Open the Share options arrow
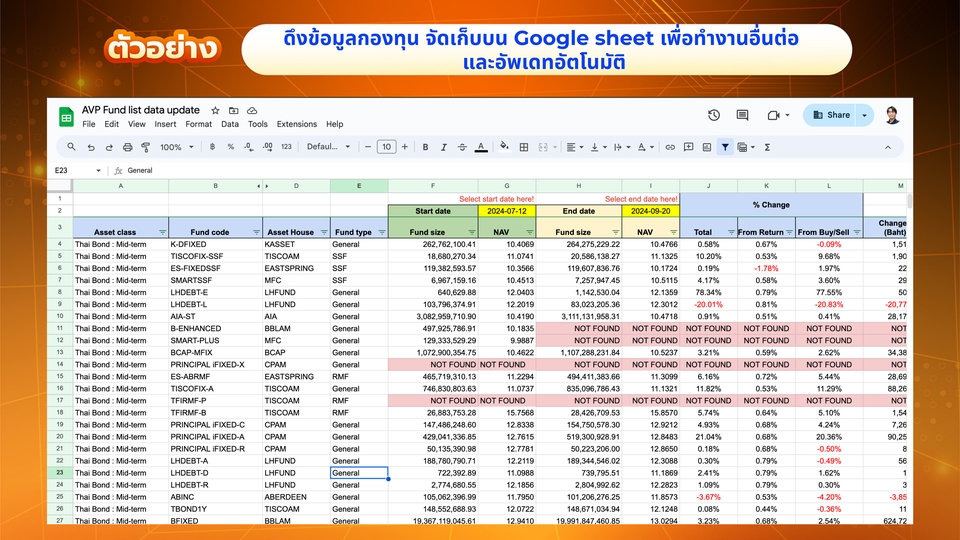This screenshot has height=540, width=960. (864, 115)
